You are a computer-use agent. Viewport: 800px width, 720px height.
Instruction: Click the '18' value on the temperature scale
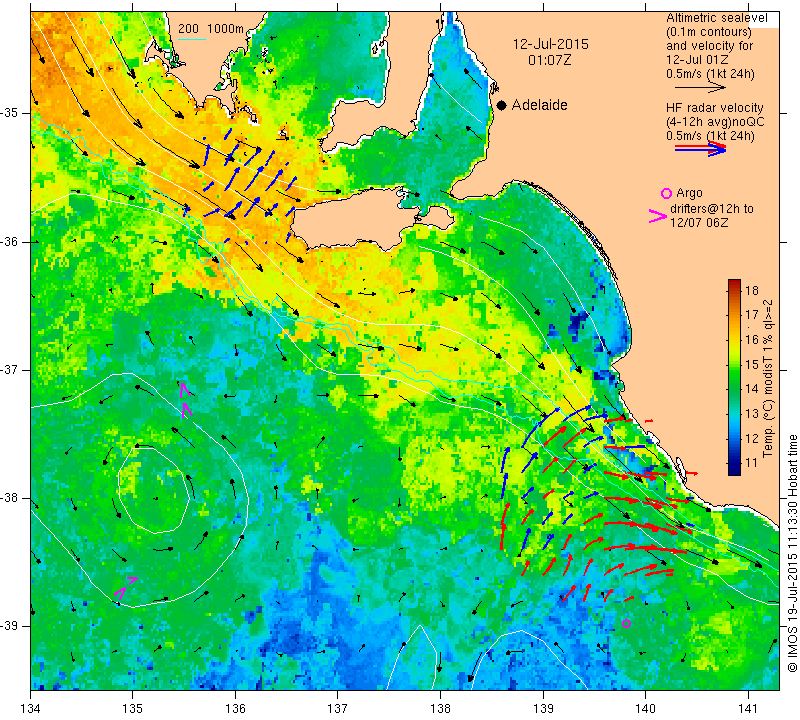point(752,291)
